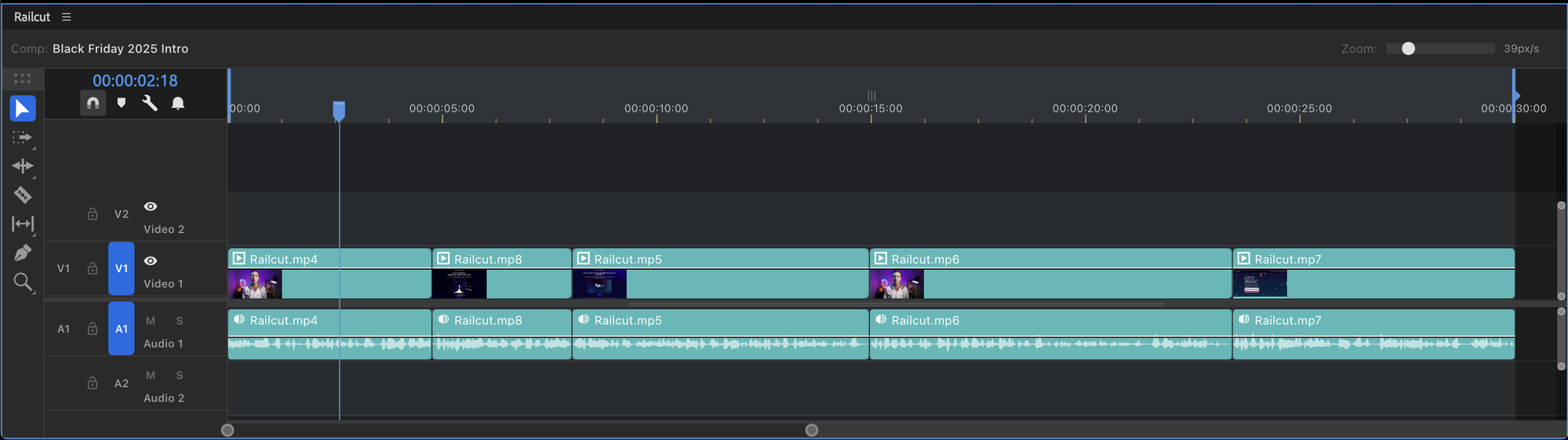Click right handle of horizontal scrollbar
The height and width of the screenshot is (440, 1568).
coord(812,430)
